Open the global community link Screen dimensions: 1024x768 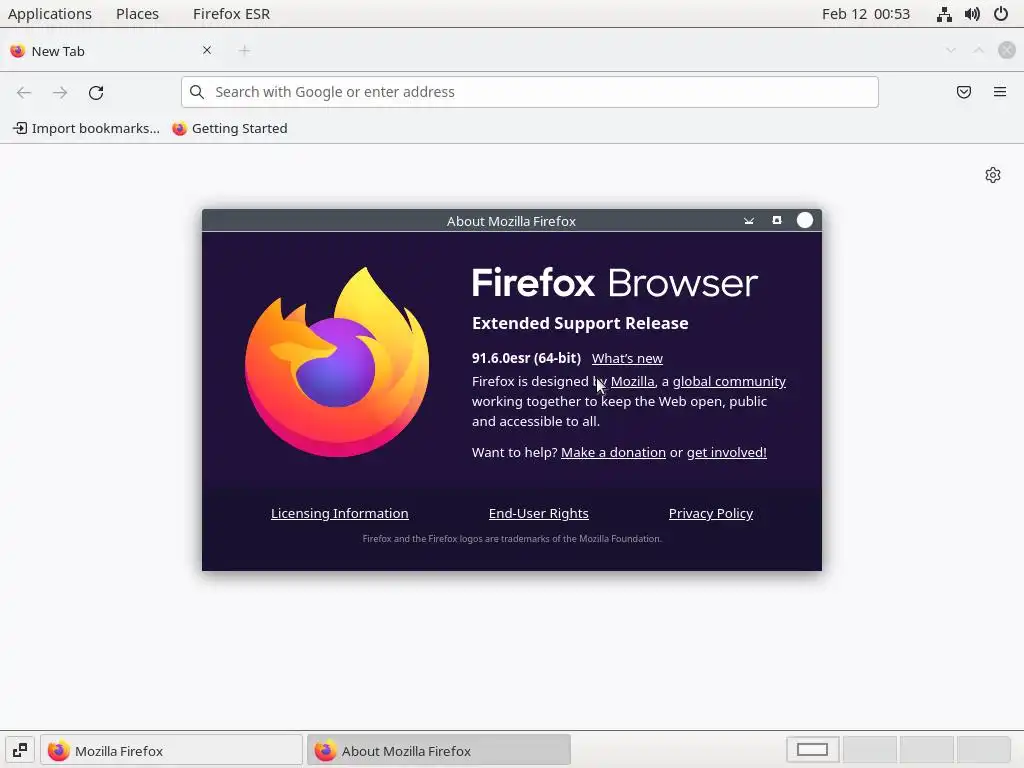click(729, 381)
